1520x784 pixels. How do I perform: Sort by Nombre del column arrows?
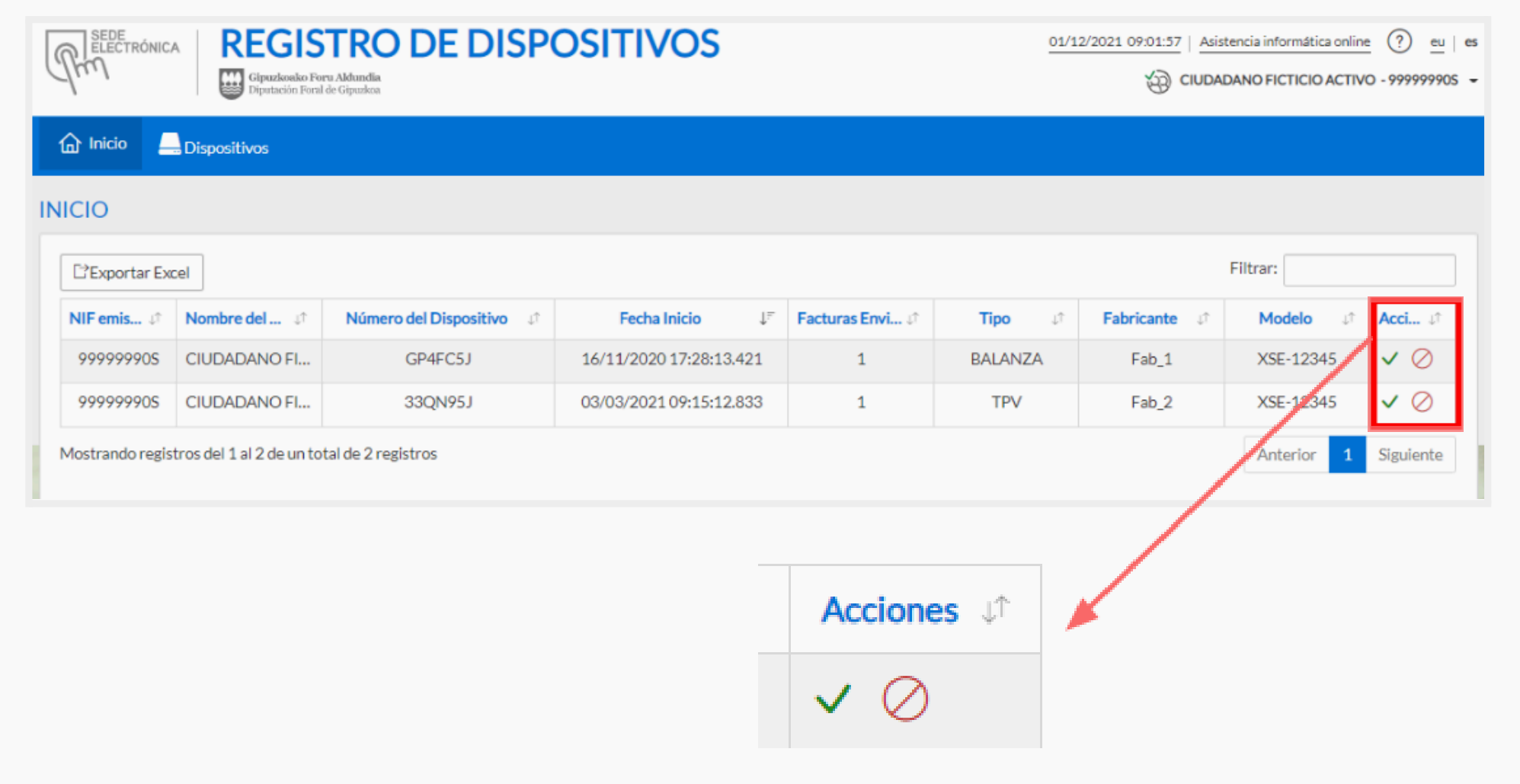(x=301, y=318)
